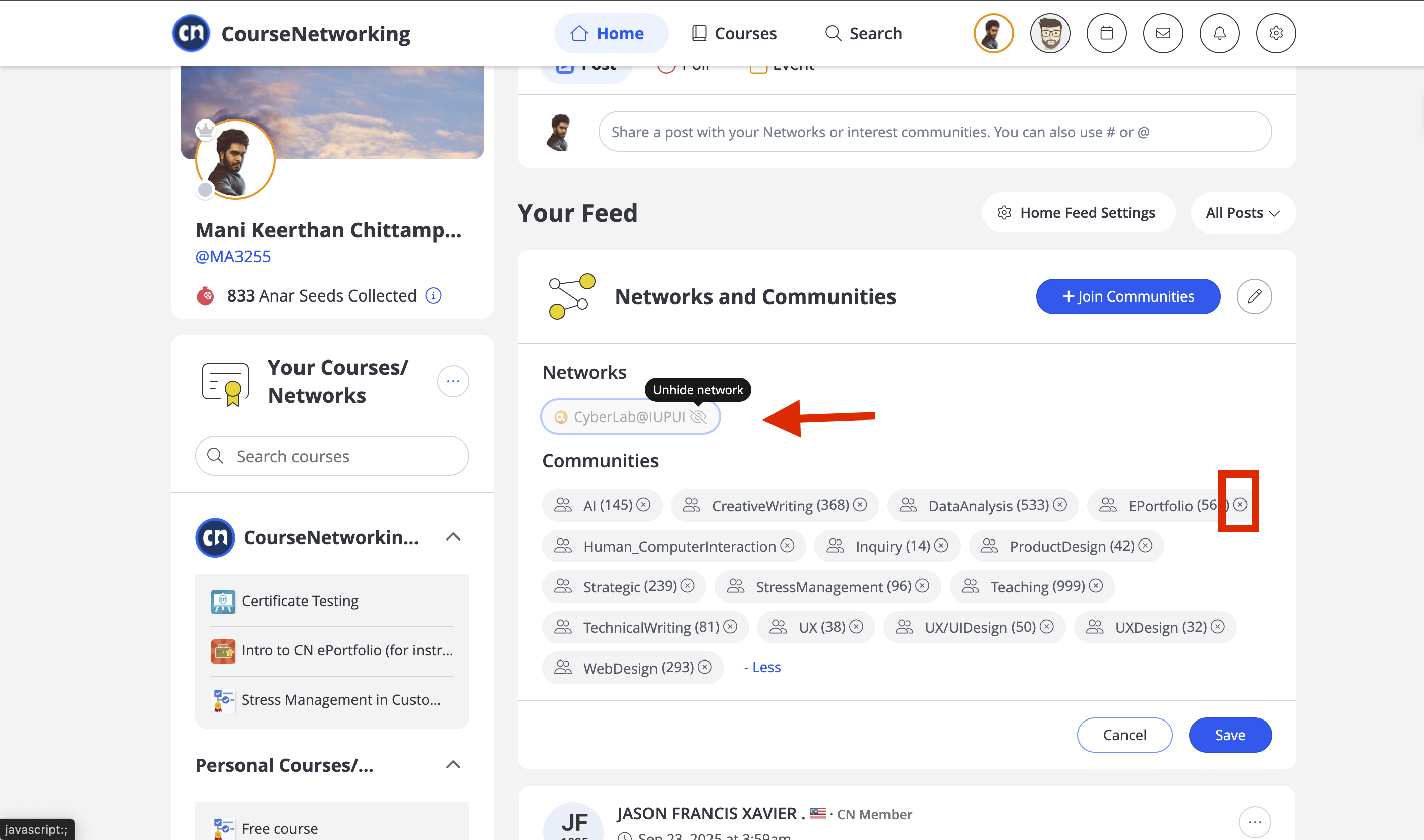
Task: Open the settings gear icon in header
Action: point(1276,33)
